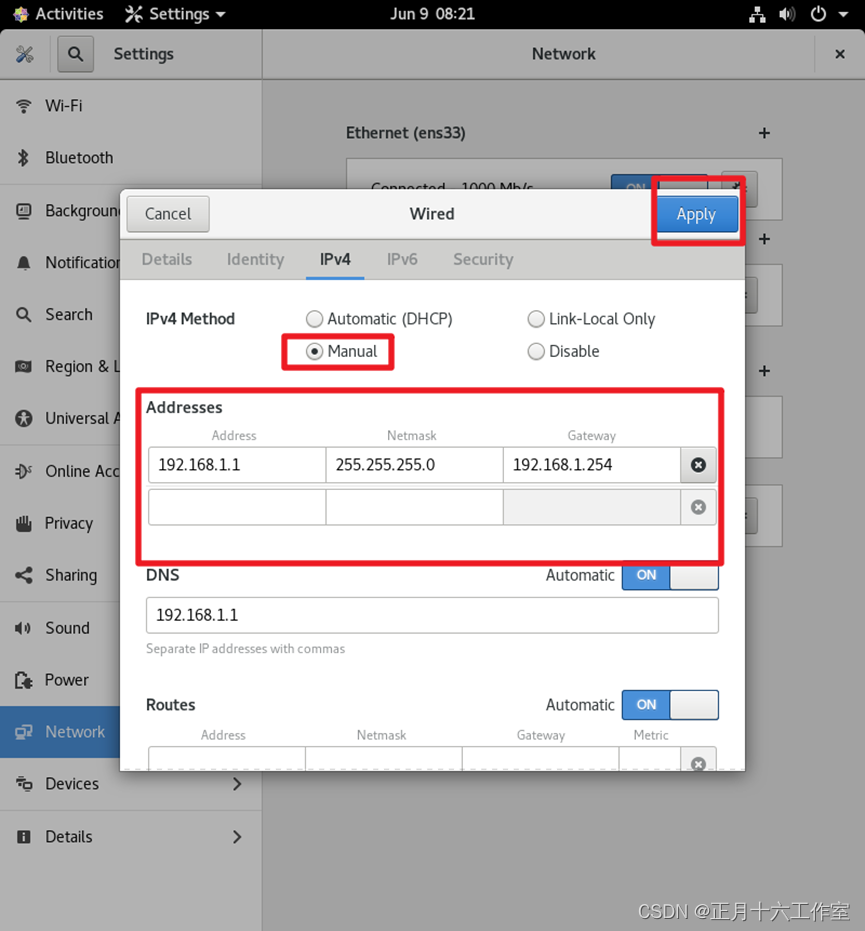Click the Notifications bell icon
This screenshot has width=865, height=931.
[24, 262]
